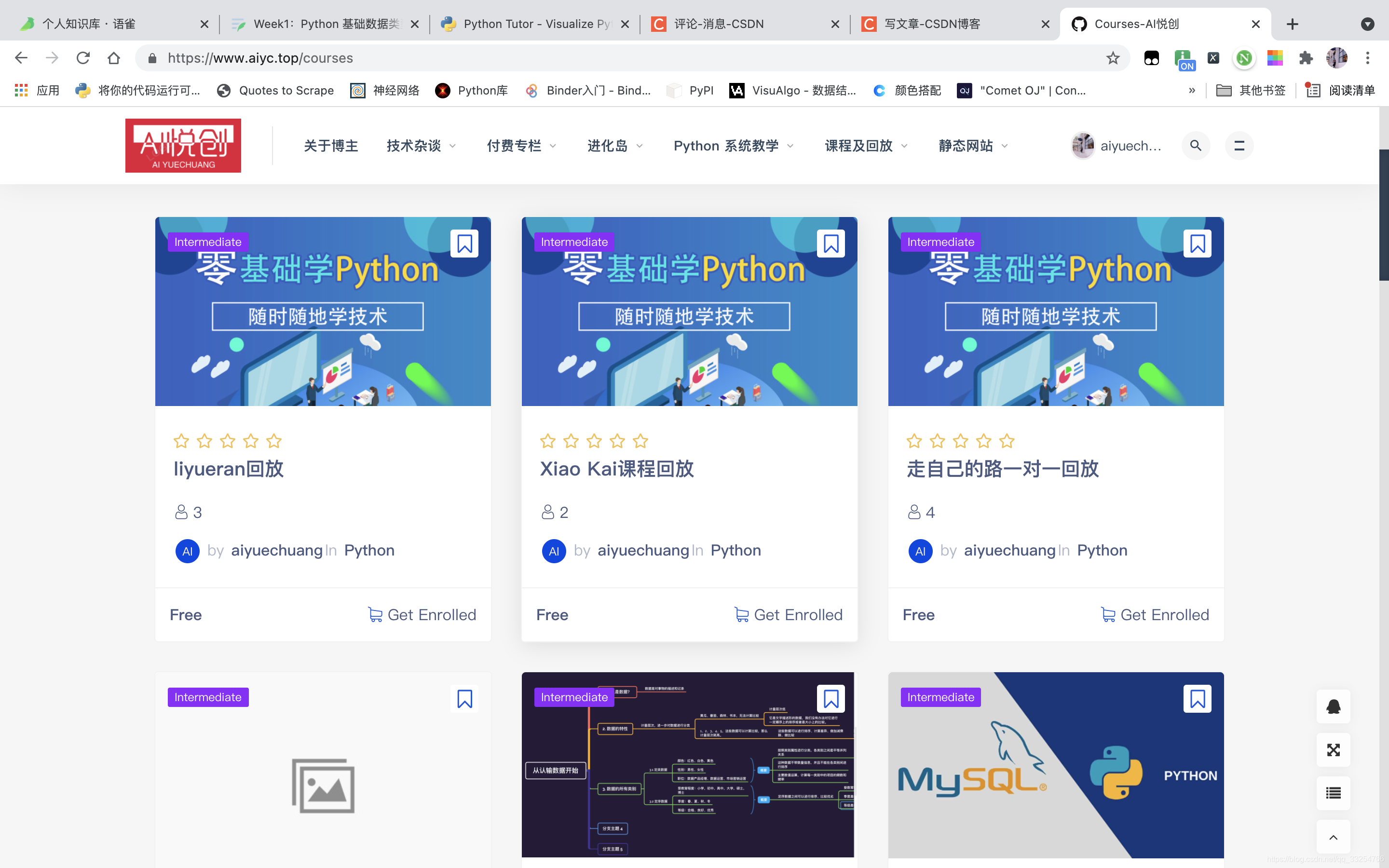Switch to the Week1: Python 基础数据类 tab

pyautogui.click(x=325, y=24)
